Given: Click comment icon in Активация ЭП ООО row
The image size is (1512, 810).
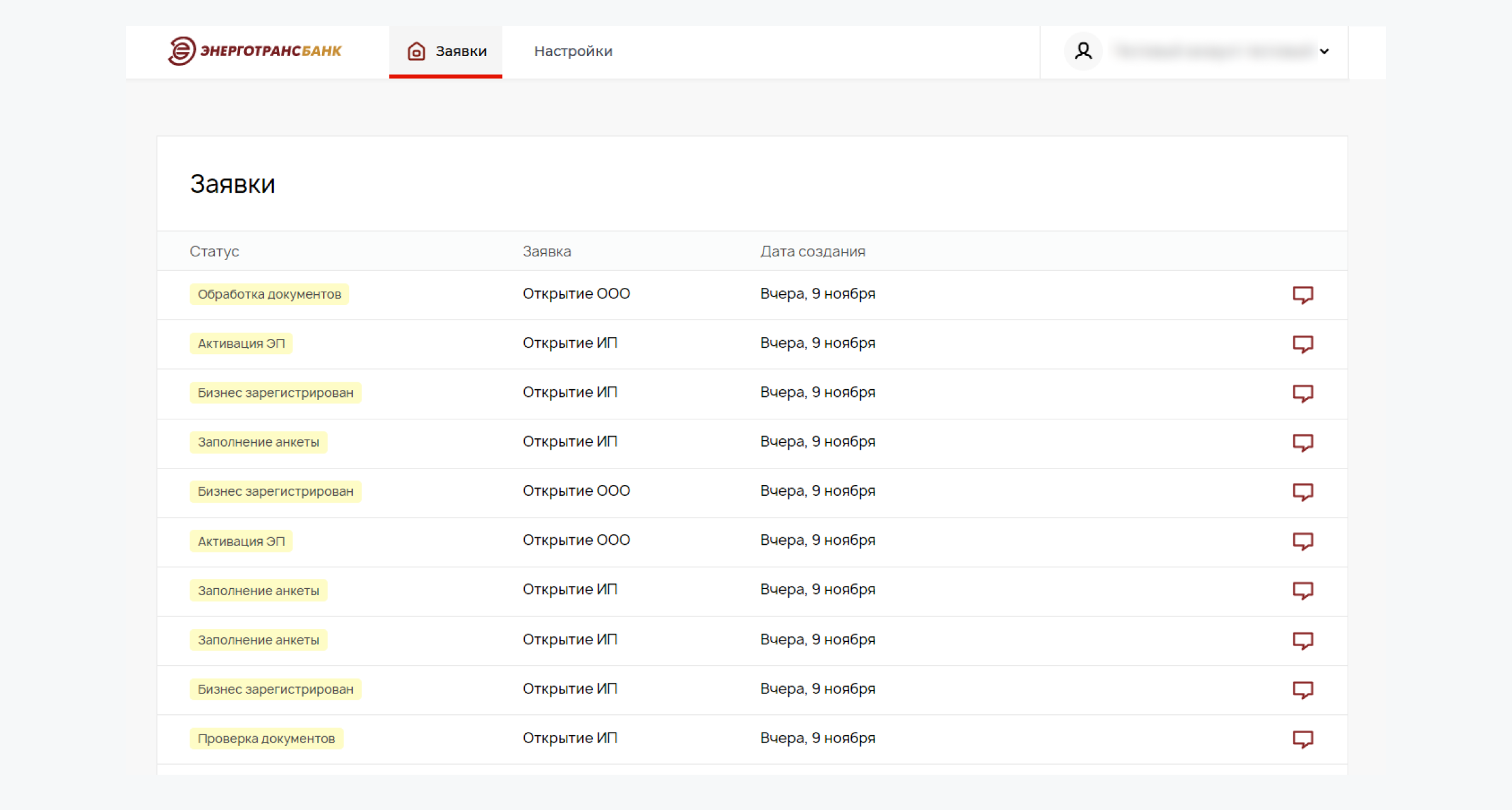Looking at the screenshot, I should pos(1302,540).
